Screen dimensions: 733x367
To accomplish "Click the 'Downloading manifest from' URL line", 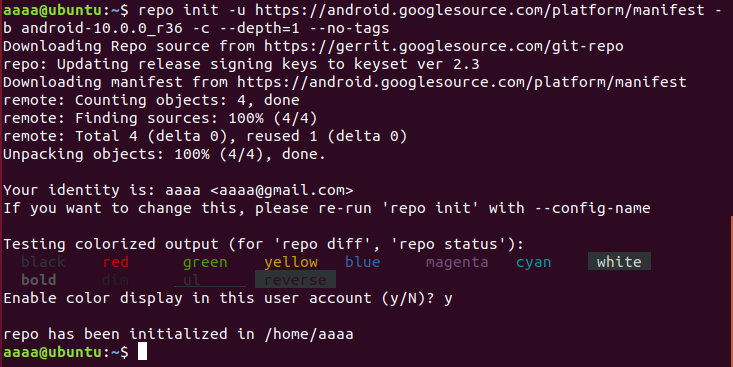I will point(345,82).
